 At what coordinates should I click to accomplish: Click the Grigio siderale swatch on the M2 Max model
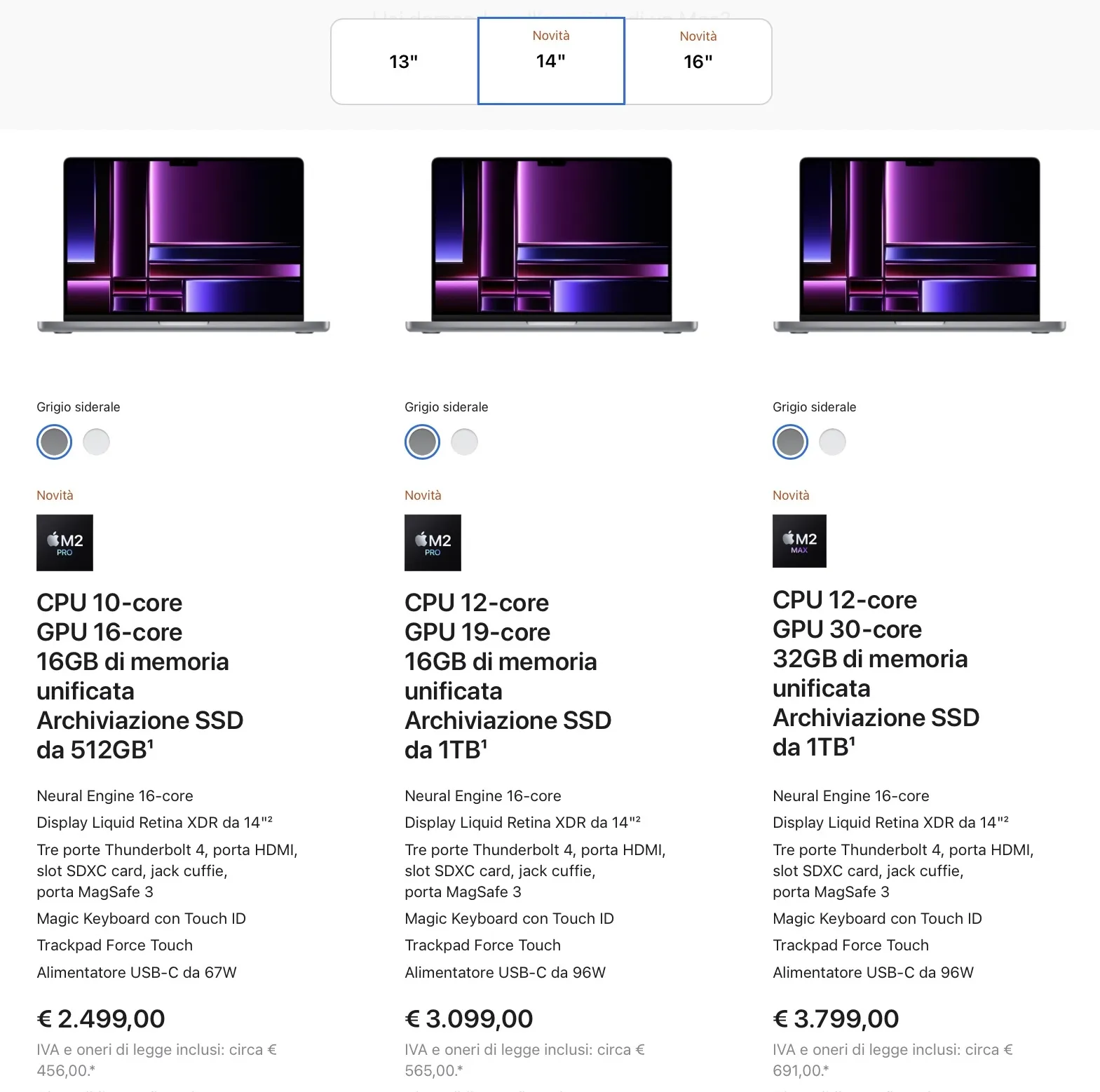(x=789, y=442)
